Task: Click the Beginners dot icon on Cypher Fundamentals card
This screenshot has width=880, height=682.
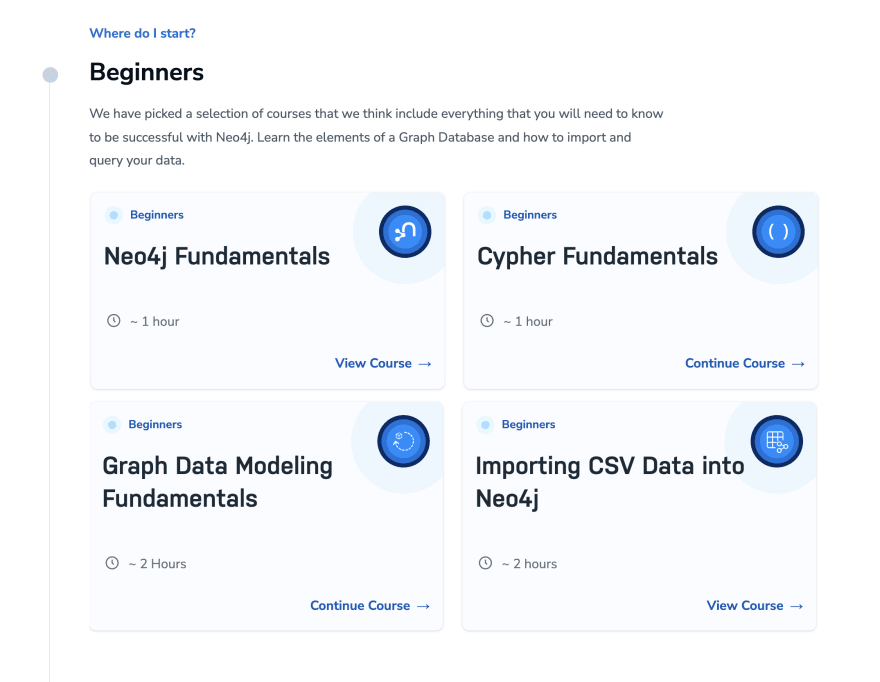Action: pyautogui.click(x=487, y=215)
